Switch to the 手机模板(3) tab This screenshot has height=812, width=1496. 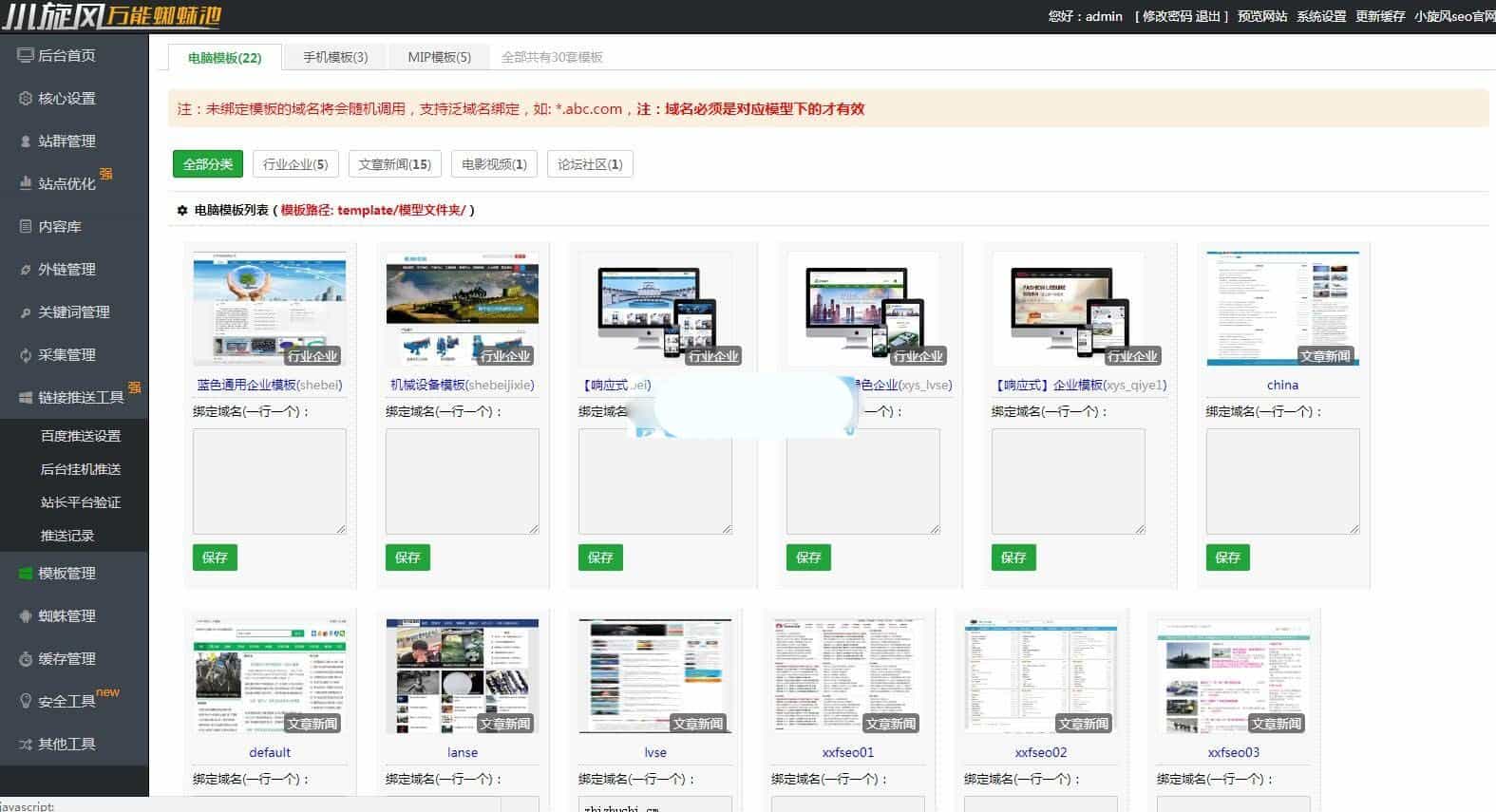[335, 57]
